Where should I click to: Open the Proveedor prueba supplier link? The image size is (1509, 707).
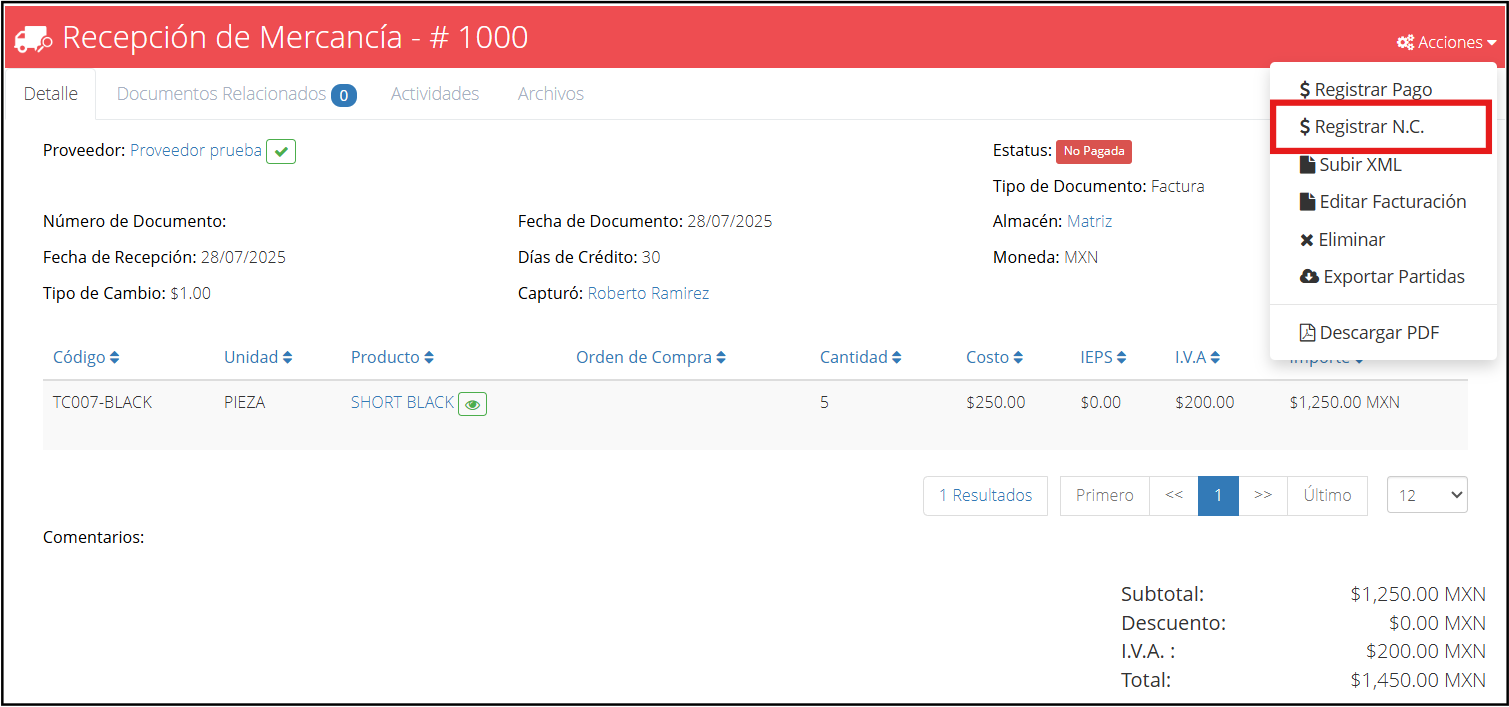[196, 150]
